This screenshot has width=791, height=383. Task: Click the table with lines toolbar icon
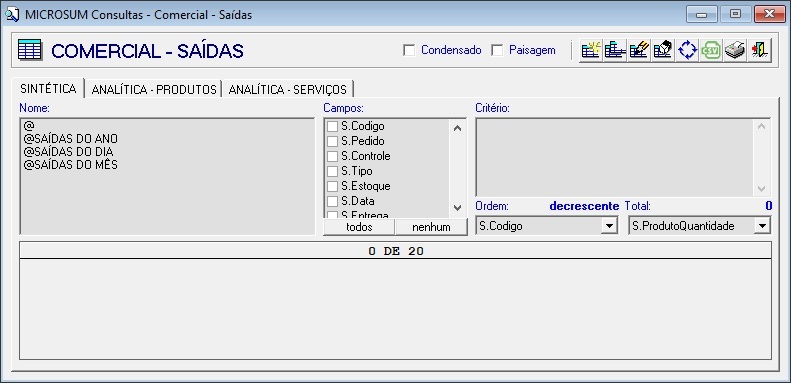615,50
